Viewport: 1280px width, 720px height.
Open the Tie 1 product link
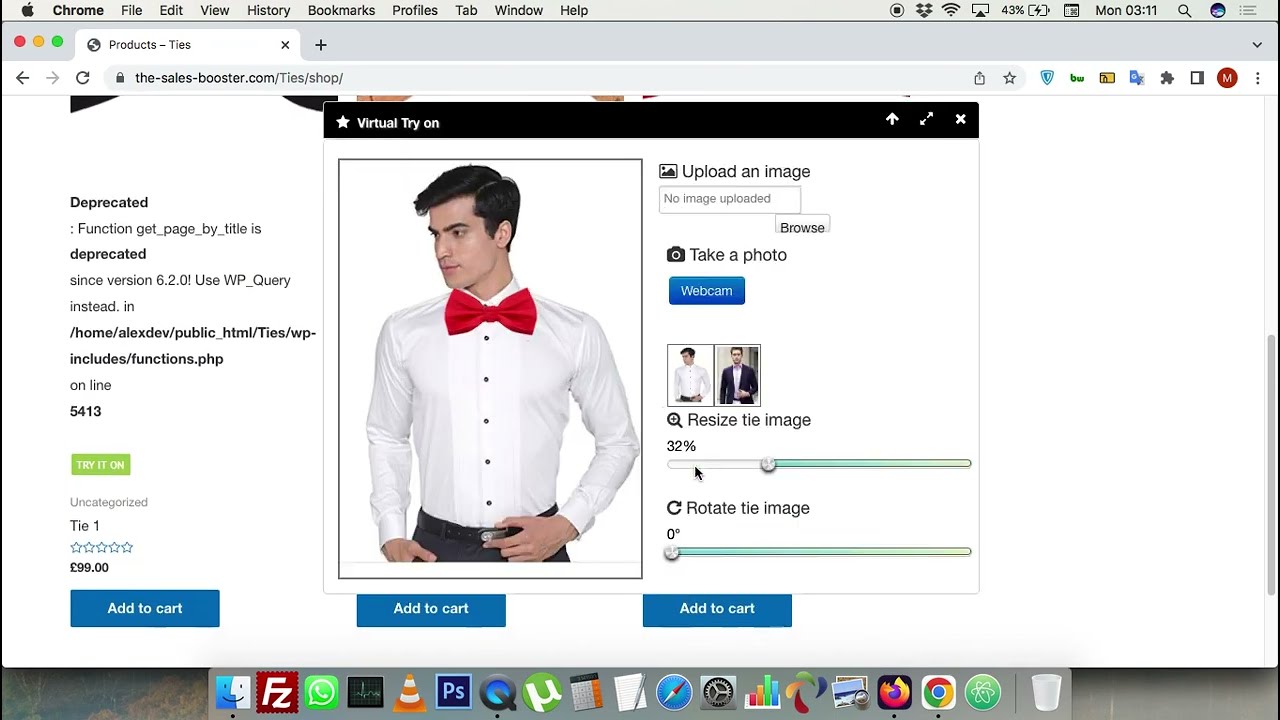point(85,526)
